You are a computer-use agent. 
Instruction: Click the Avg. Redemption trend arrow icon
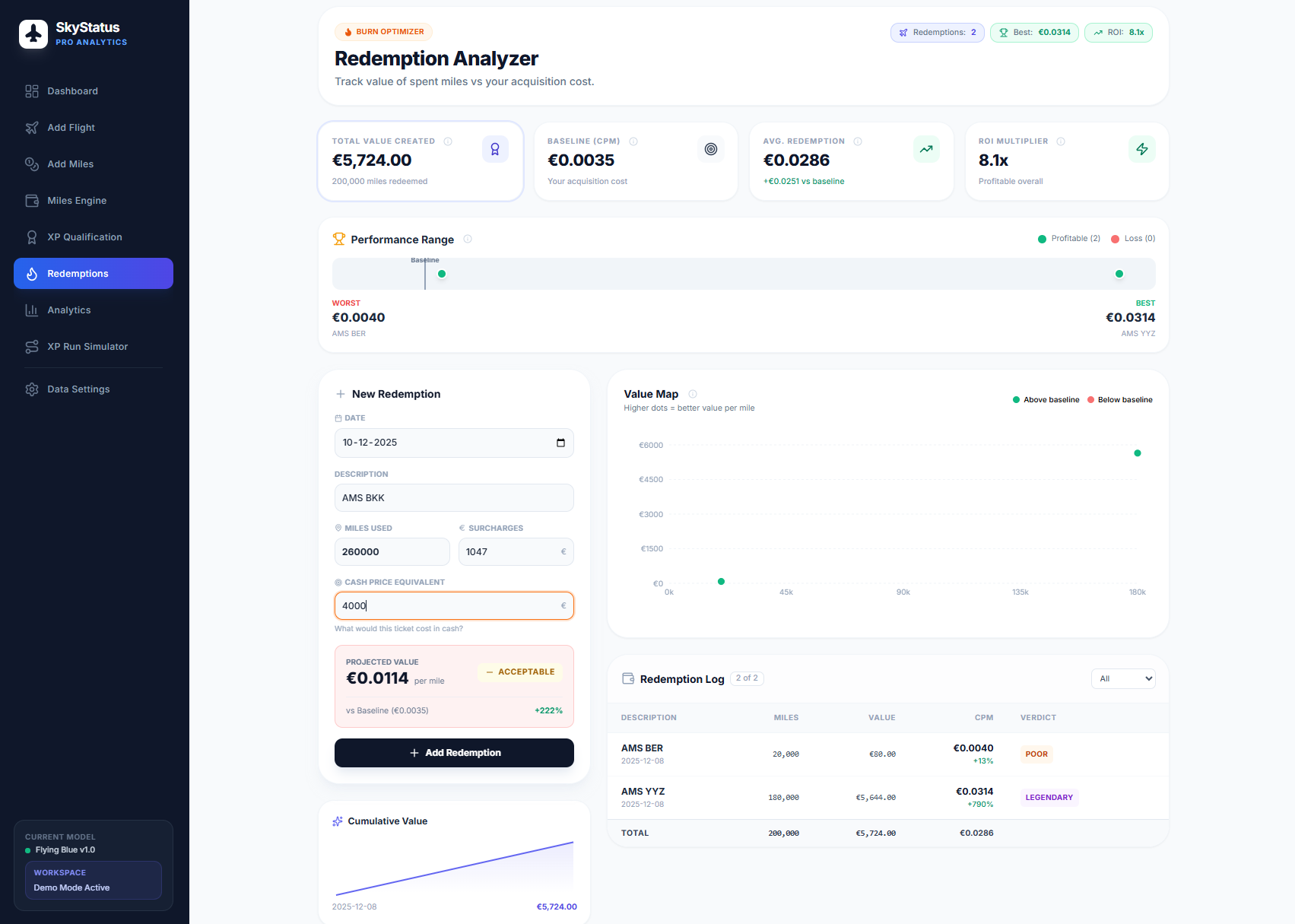coord(925,149)
